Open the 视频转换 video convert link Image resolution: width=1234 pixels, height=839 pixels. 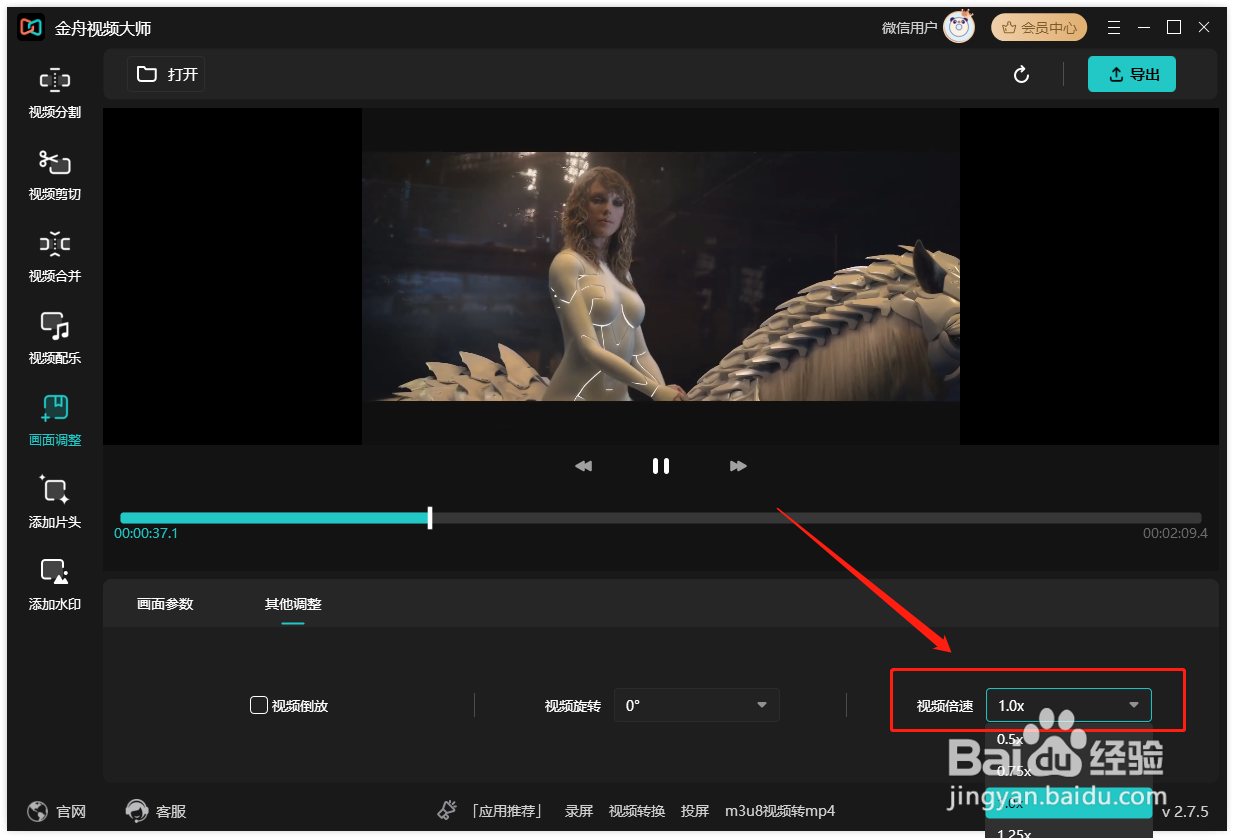(637, 811)
